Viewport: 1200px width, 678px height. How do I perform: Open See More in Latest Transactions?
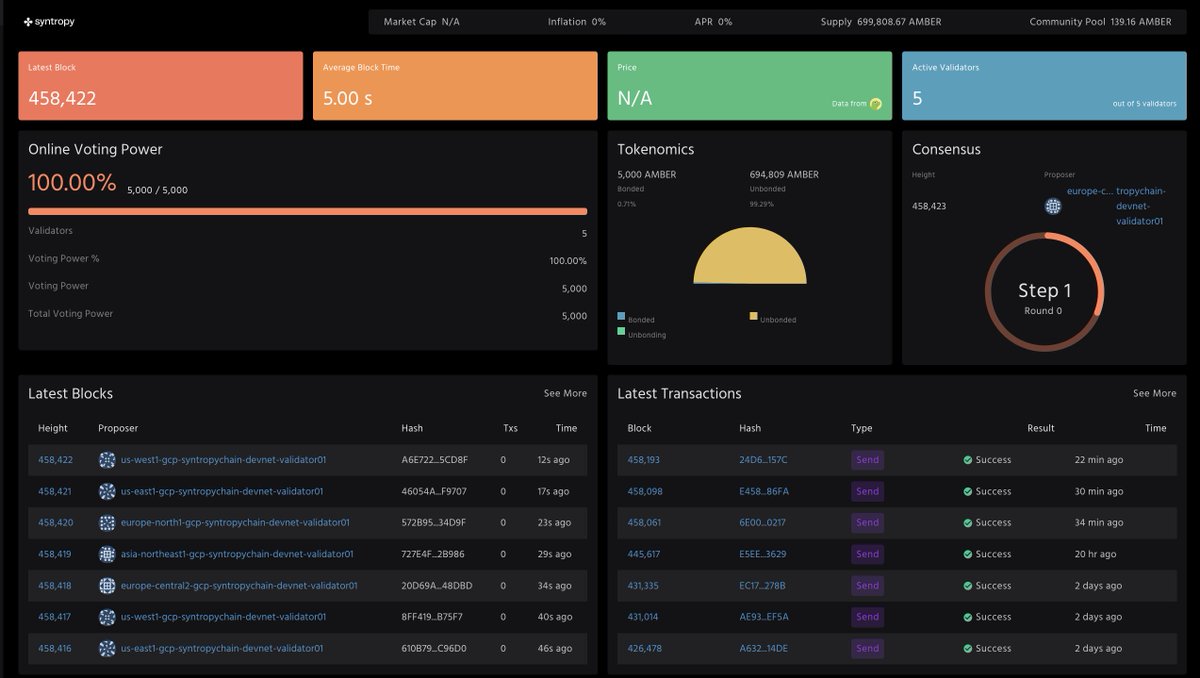click(x=1154, y=393)
